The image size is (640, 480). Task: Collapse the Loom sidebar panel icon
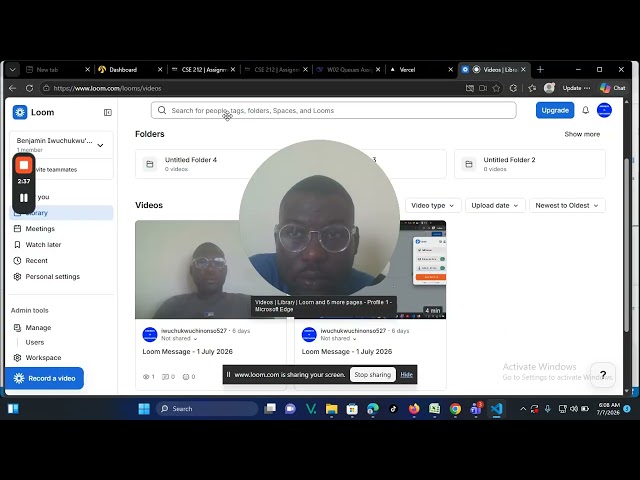(x=108, y=112)
